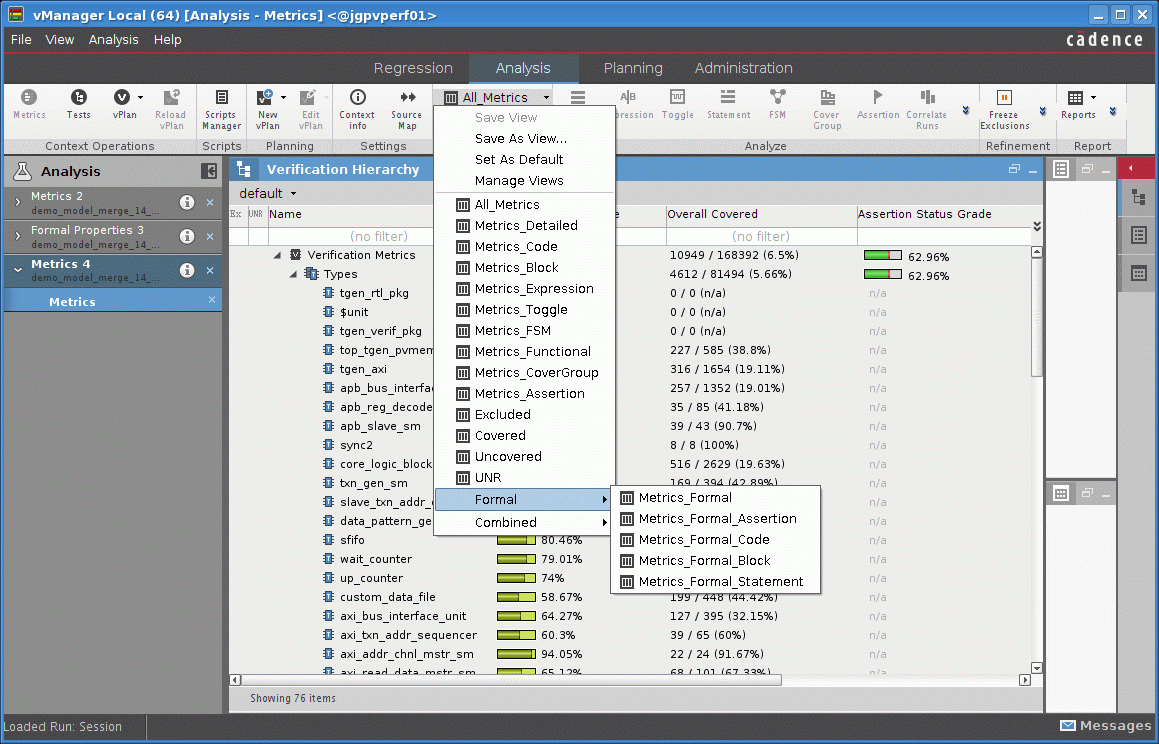Screen dimensions: 1159x744
Task: Open the Metrics context operation
Action: pyautogui.click(x=29, y=103)
